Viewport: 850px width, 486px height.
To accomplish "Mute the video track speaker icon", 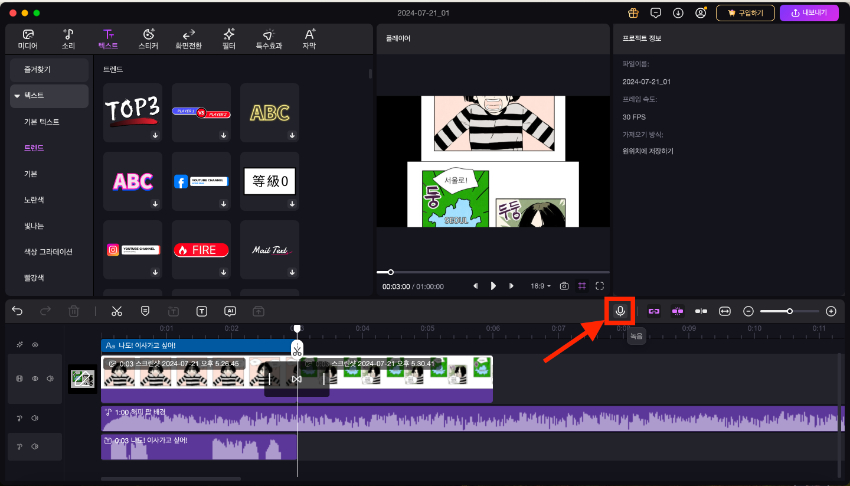I will [x=50, y=379].
